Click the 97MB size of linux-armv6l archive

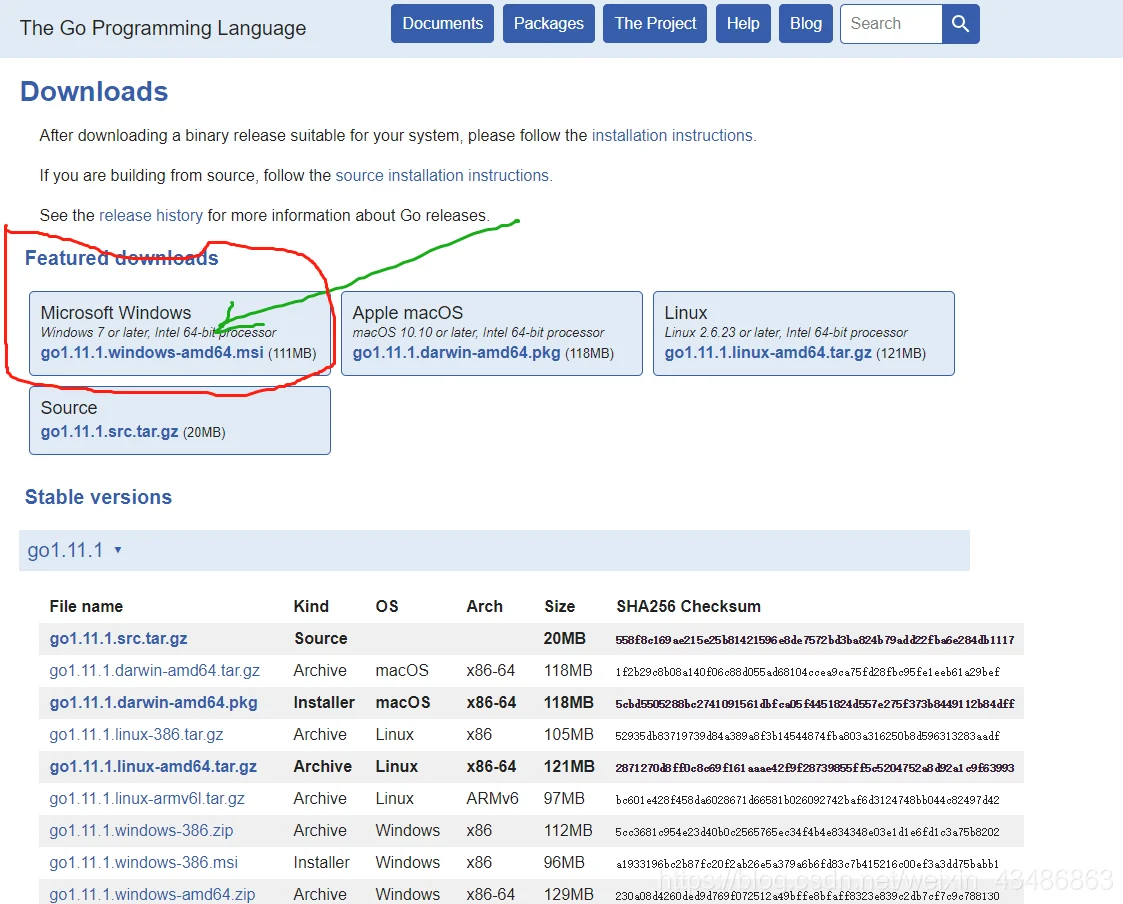tap(564, 799)
